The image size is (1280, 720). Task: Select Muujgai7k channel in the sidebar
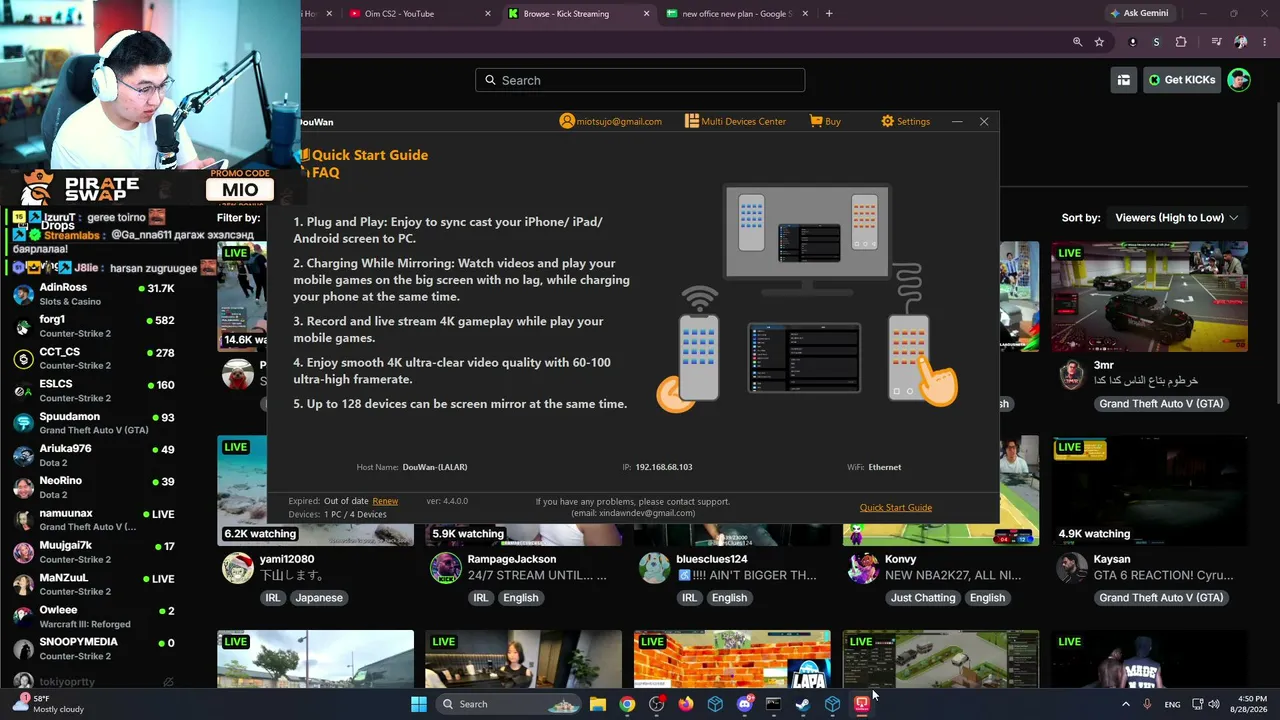[x=95, y=552]
